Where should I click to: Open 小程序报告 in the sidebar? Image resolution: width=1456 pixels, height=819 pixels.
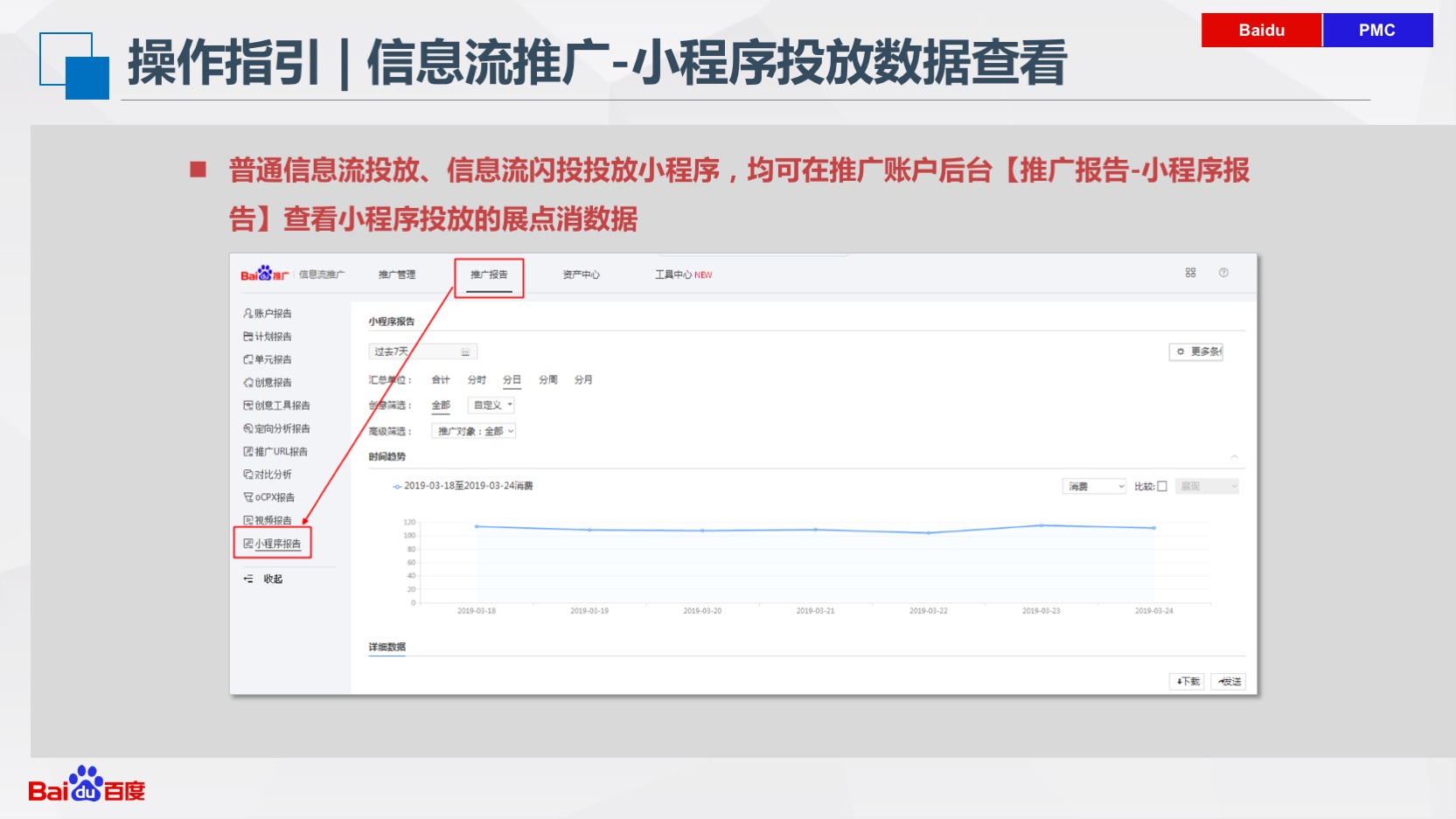272,544
